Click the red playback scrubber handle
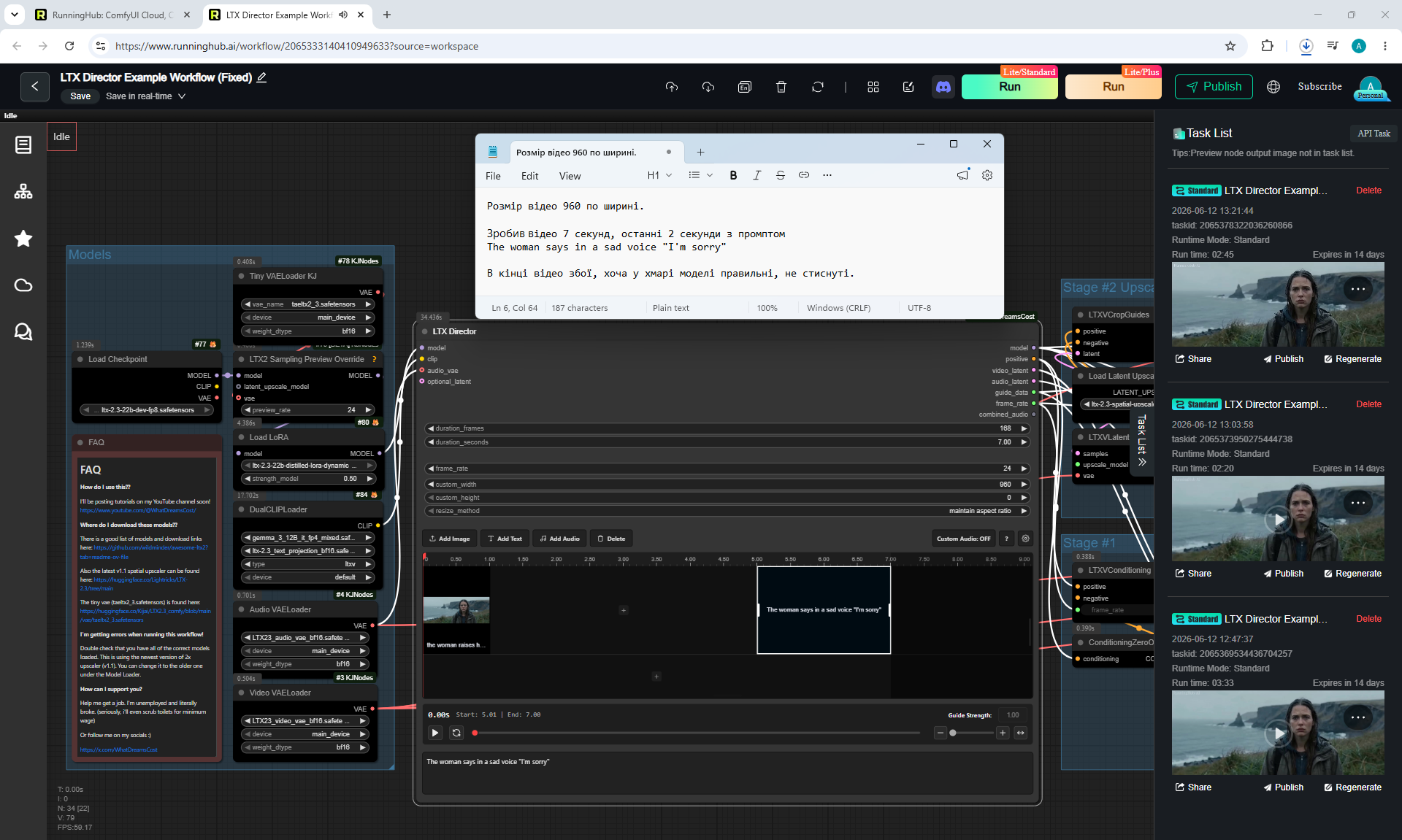 475,733
